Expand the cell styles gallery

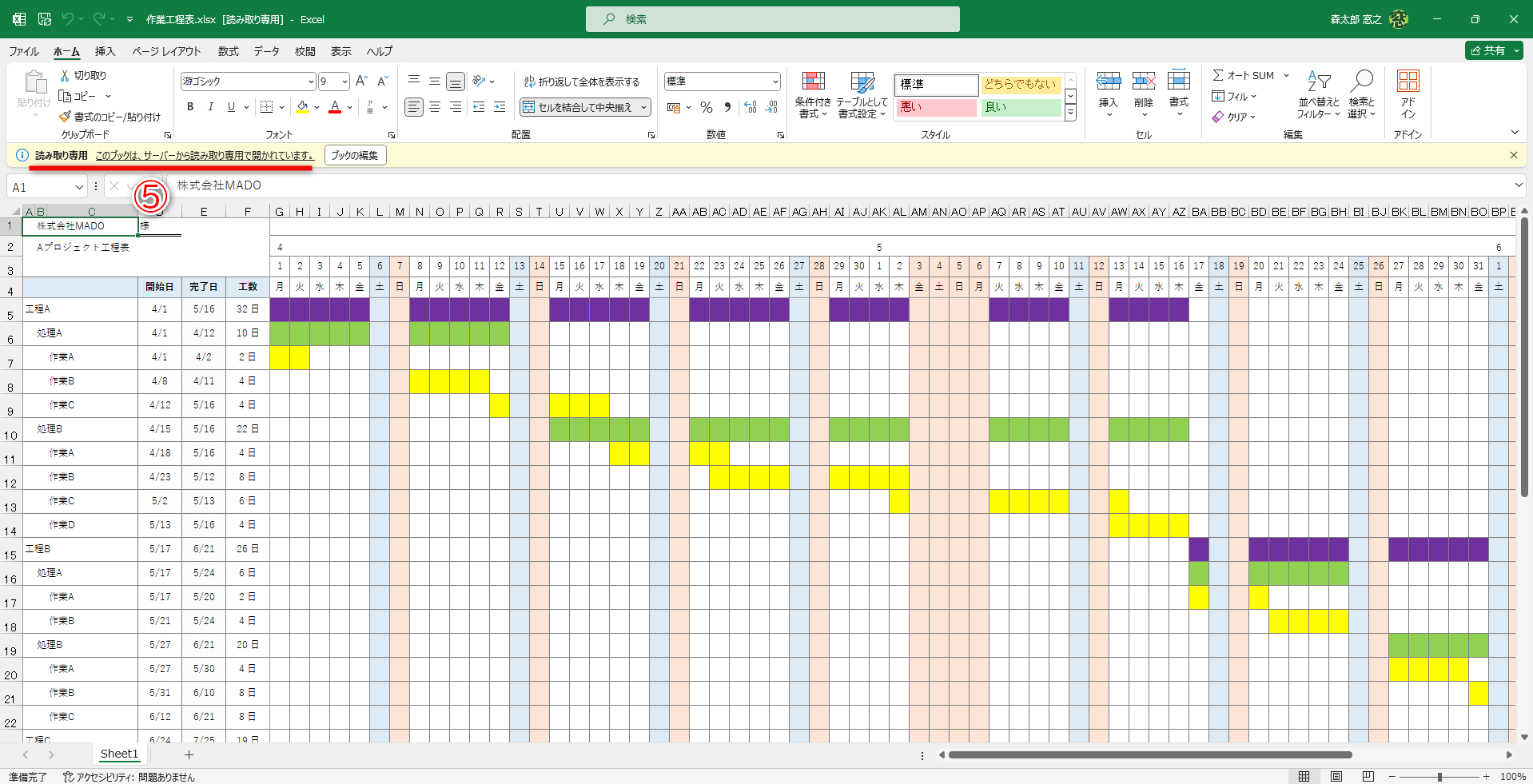pos(1070,113)
